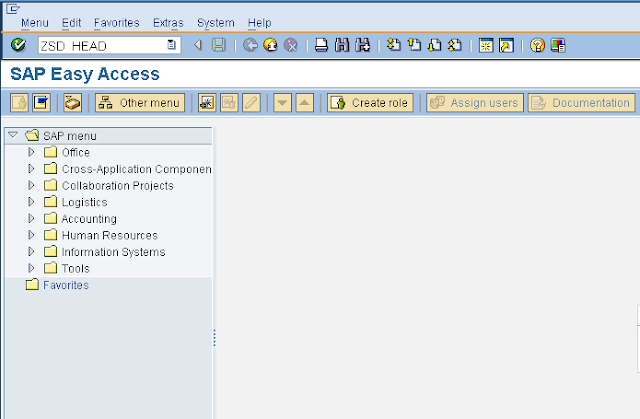Click the Previous Page icon
Image resolution: width=640 pixels, height=419 pixels.
414,45
